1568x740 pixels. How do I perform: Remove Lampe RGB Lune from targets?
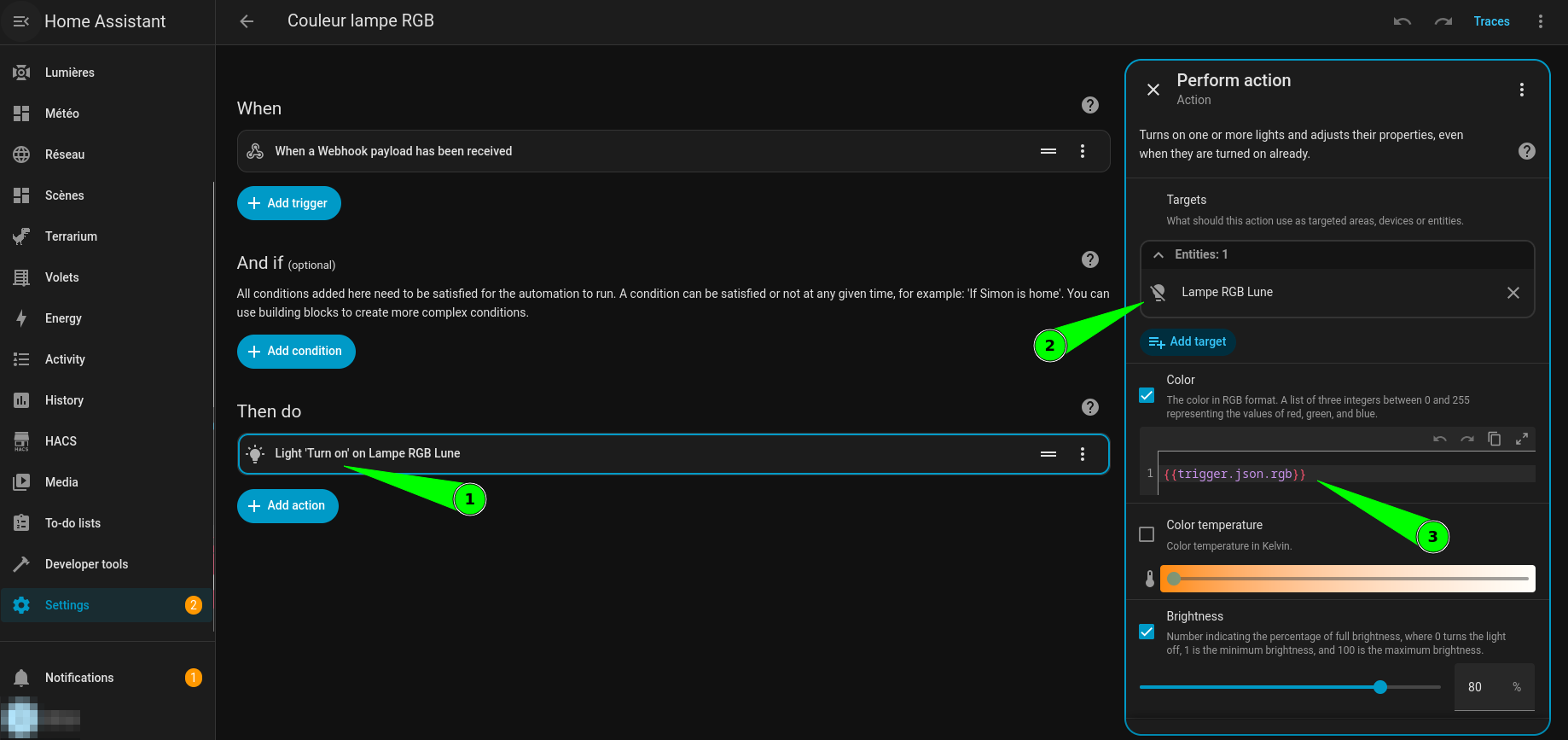click(1513, 293)
